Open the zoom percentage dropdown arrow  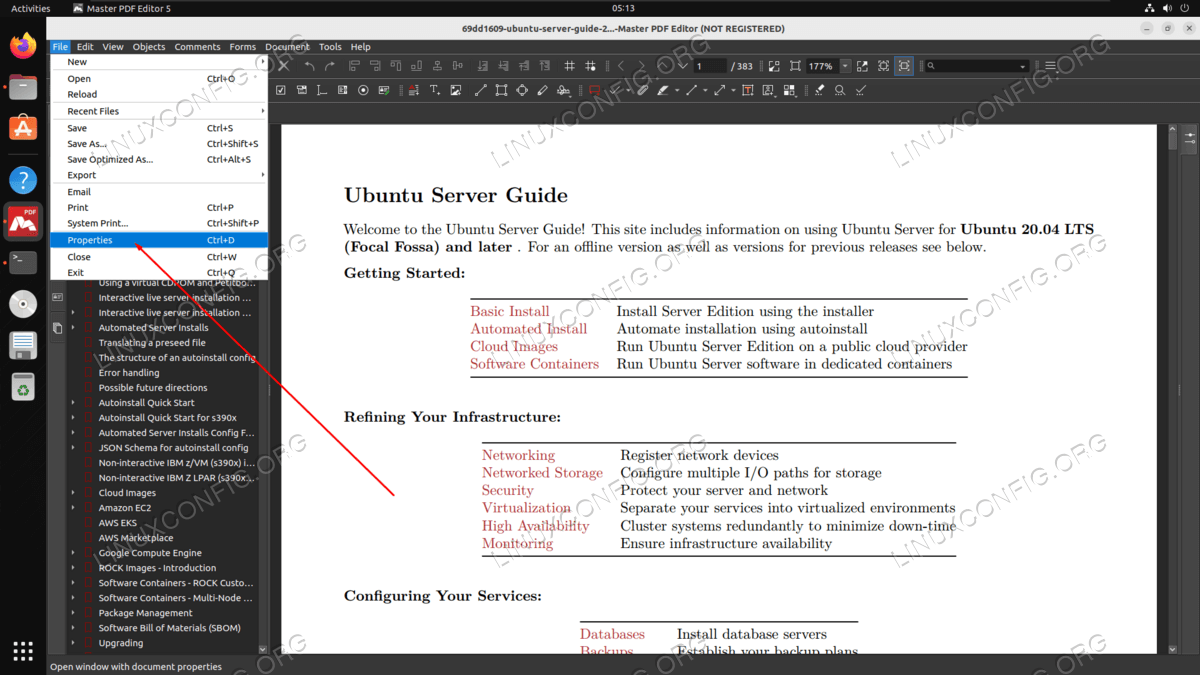click(x=845, y=66)
